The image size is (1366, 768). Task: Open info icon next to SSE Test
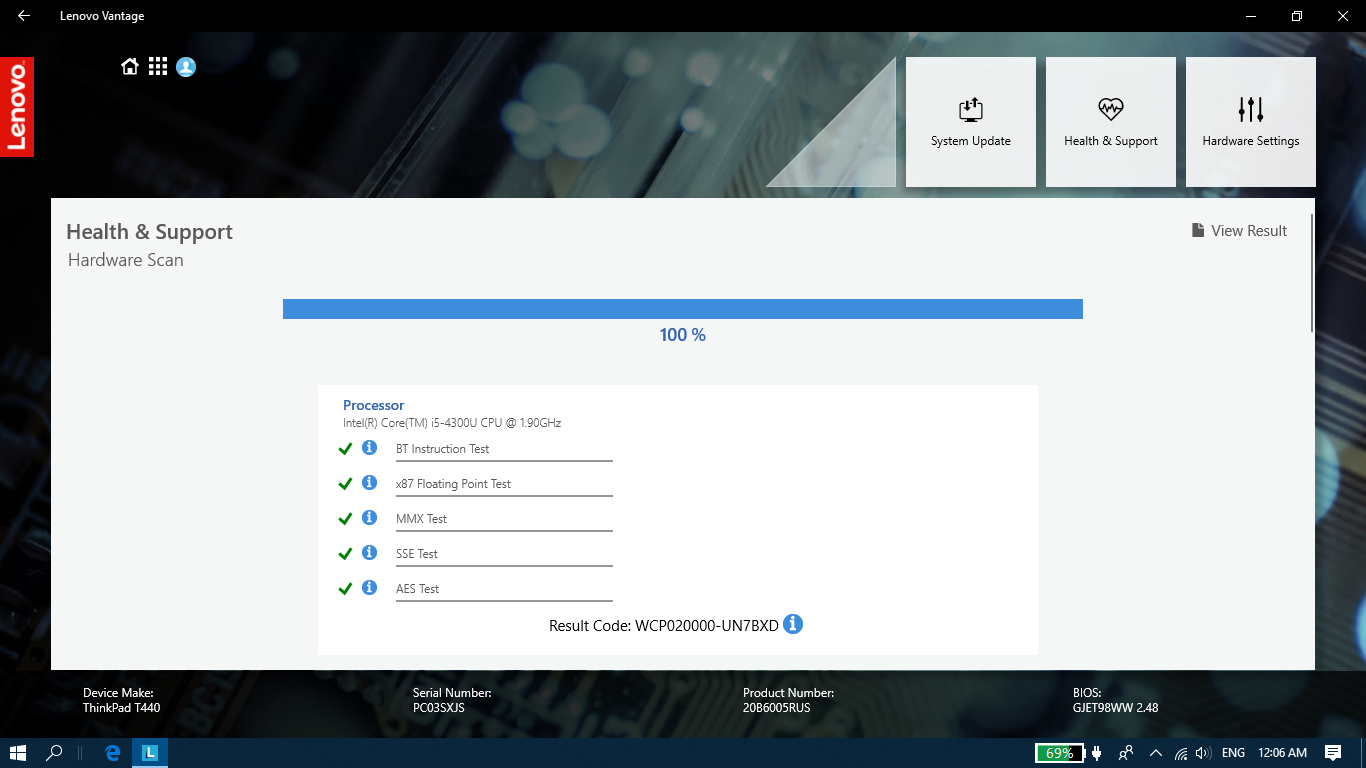(x=369, y=553)
